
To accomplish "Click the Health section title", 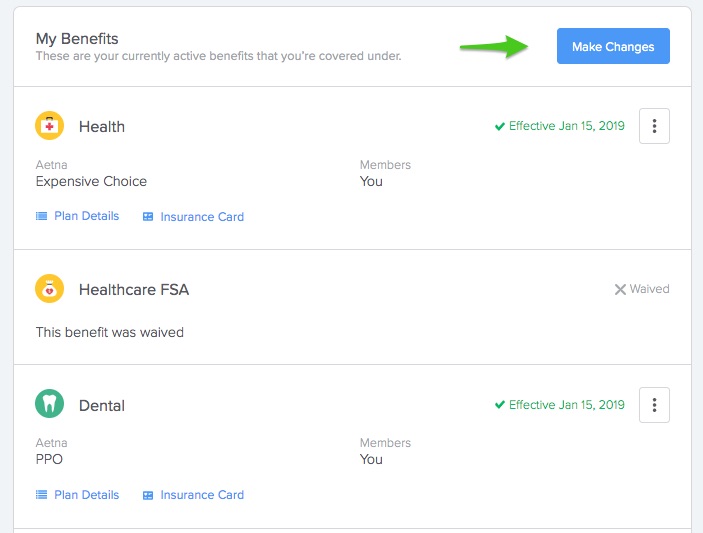I will 102,127.
